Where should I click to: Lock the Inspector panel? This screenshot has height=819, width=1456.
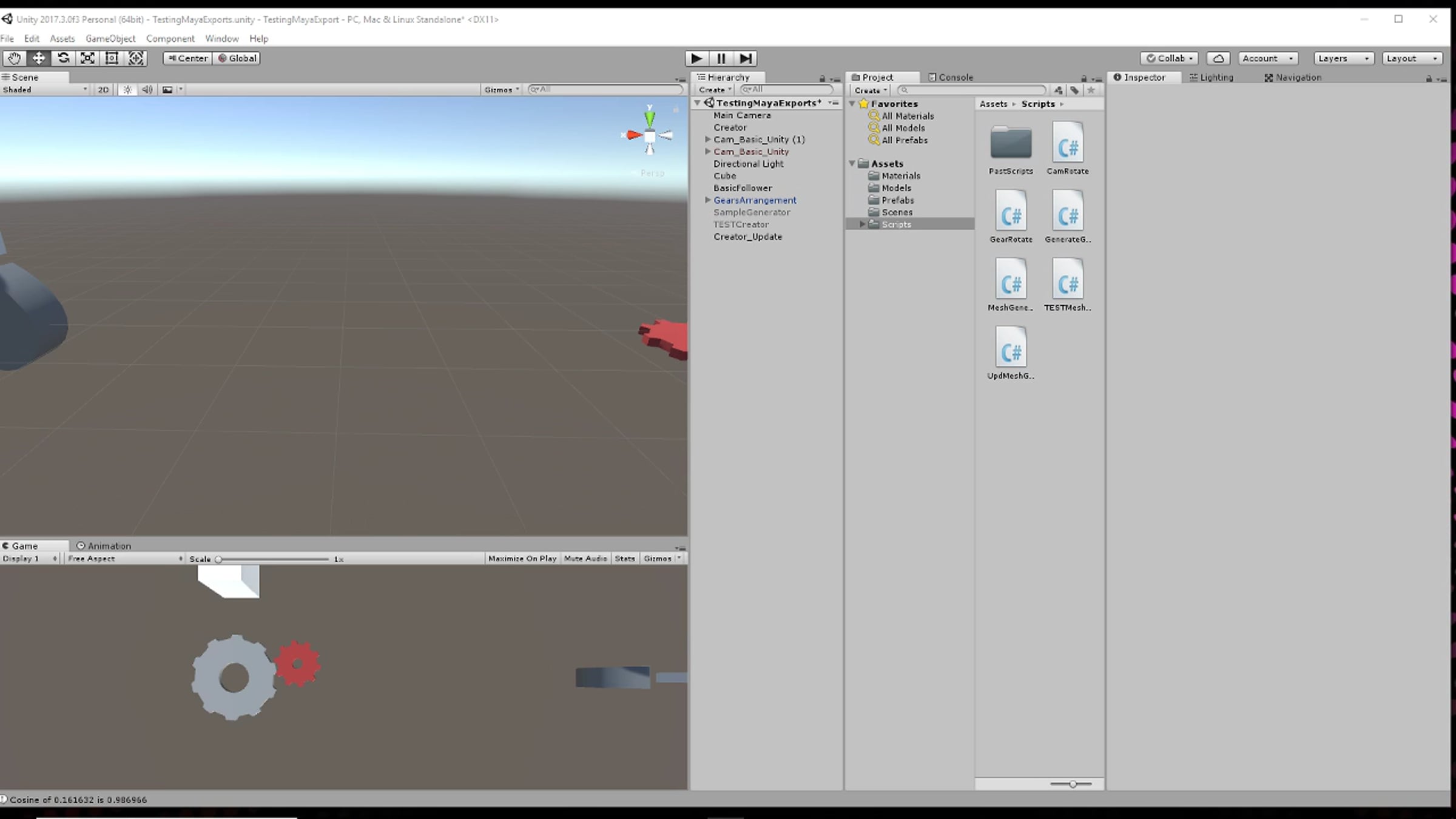1429,78
